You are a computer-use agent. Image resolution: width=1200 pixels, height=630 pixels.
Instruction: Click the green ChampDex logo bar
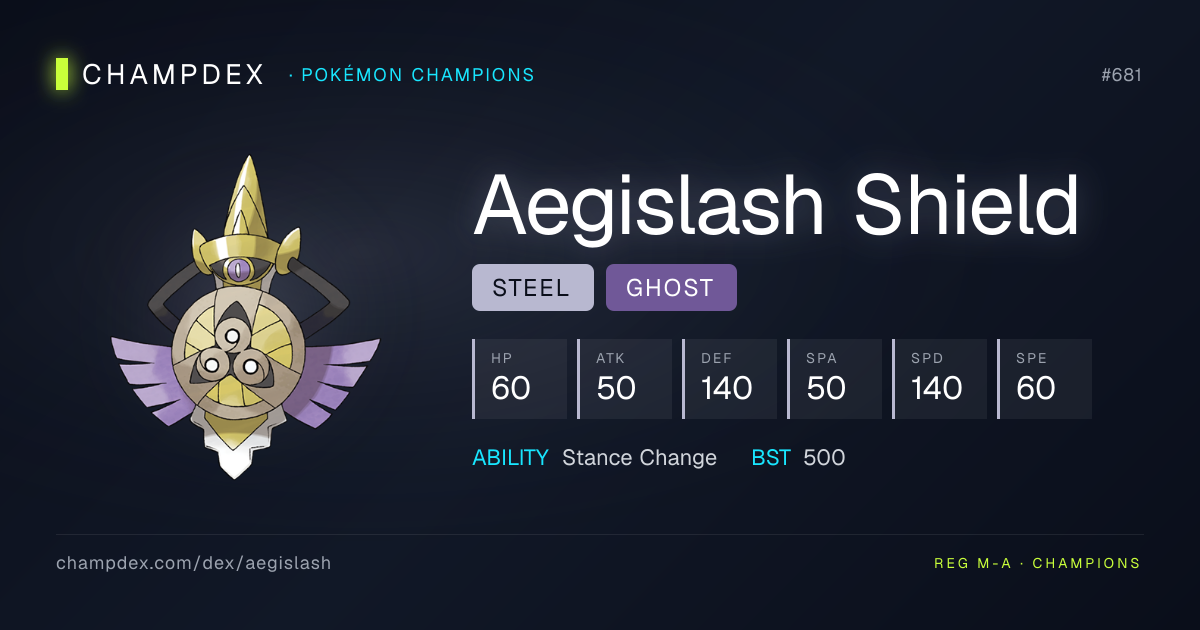point(62,74)
